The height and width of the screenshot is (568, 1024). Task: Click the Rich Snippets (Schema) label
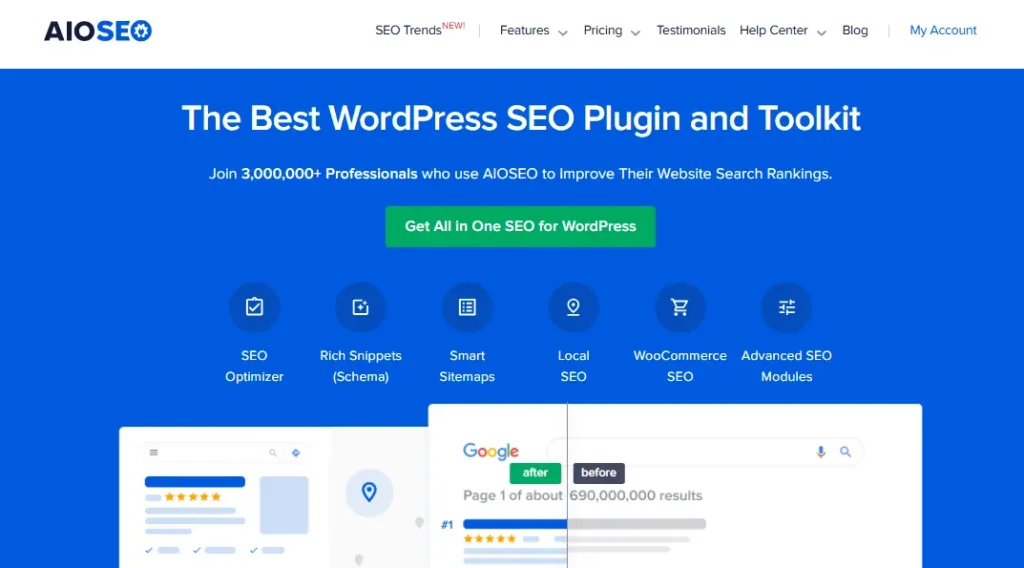[x=360, y=366]
